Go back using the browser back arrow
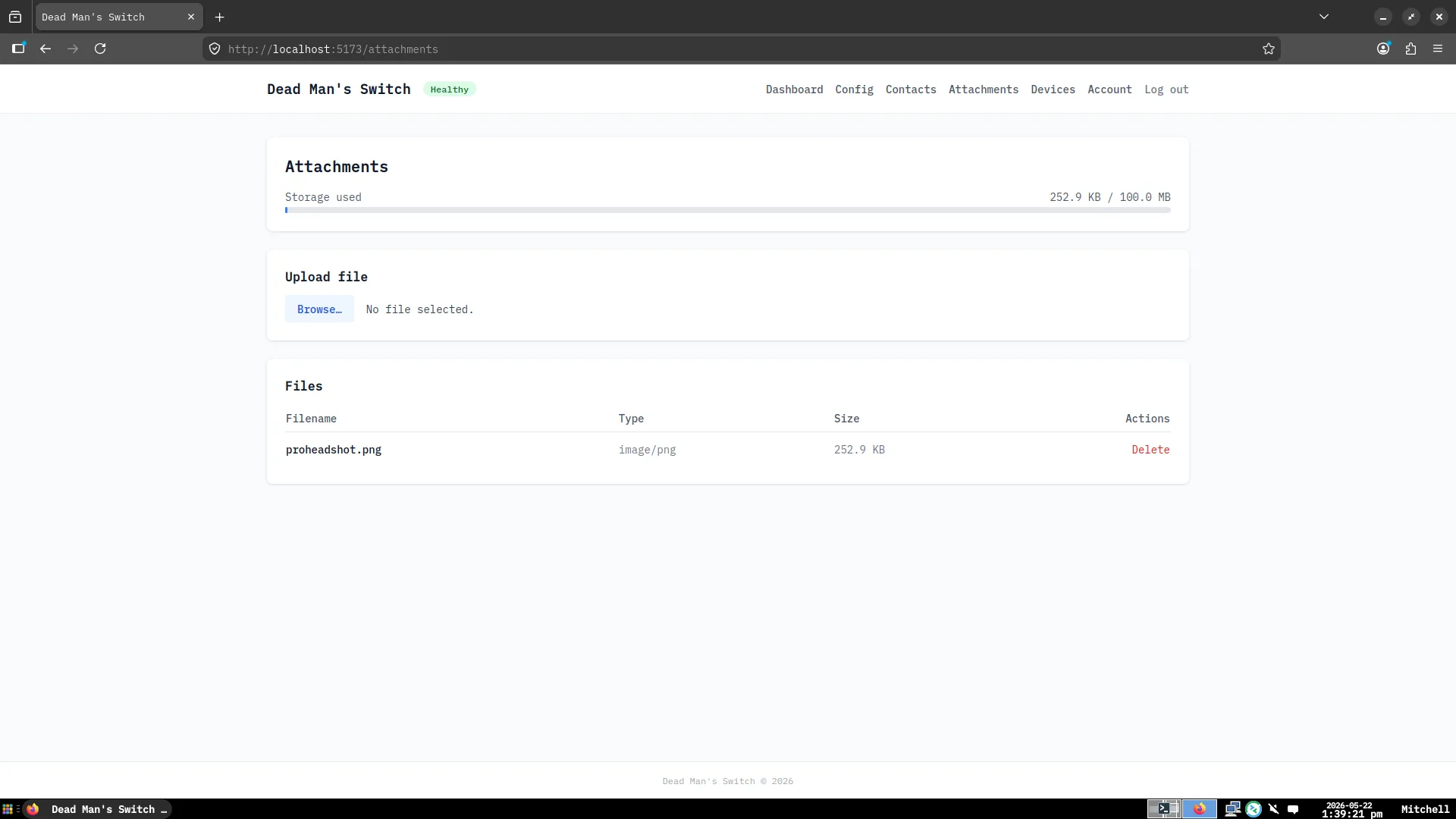1456x819 pixels. point(45,49)
